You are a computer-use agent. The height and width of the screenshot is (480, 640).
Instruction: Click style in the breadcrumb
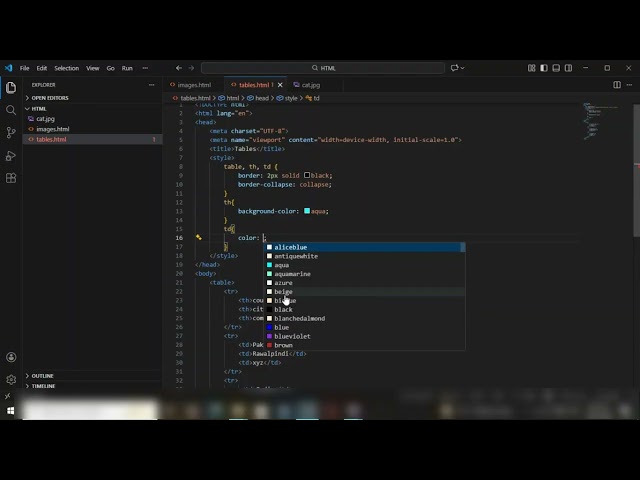coord(291,98)
